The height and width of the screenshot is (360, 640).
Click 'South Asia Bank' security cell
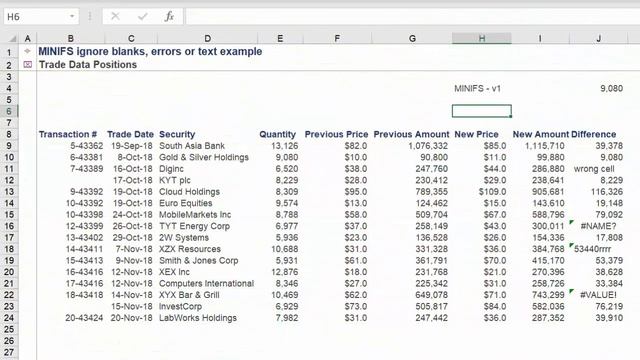pos(192,146)
